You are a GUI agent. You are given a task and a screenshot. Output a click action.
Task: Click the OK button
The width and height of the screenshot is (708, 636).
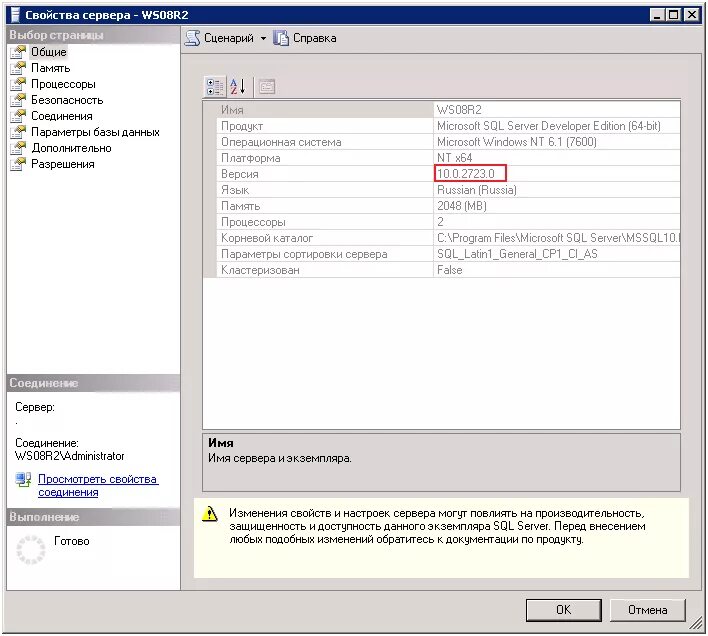coord(563,610)
